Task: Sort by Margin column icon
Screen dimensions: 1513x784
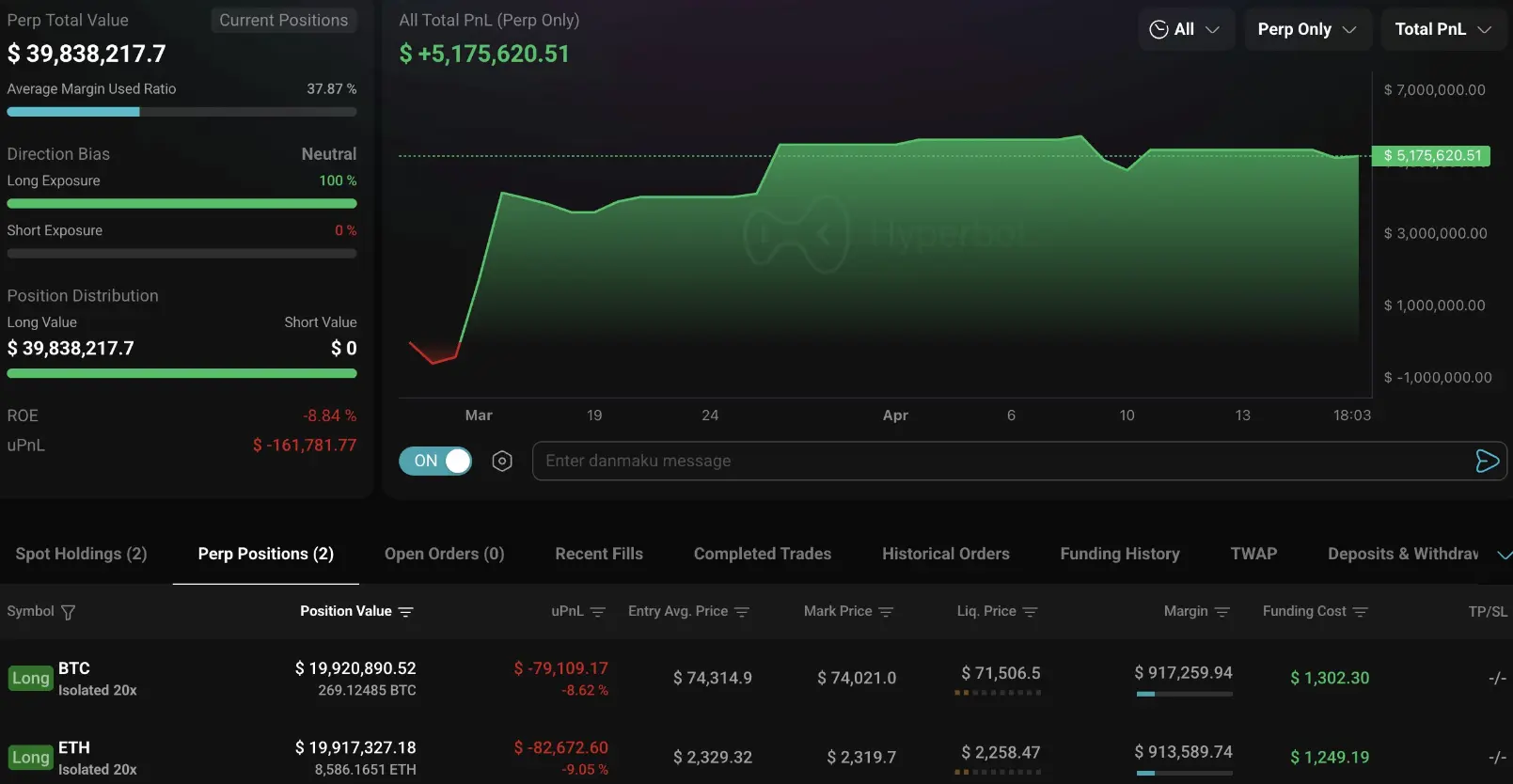Action: (x=1221, y=612)
